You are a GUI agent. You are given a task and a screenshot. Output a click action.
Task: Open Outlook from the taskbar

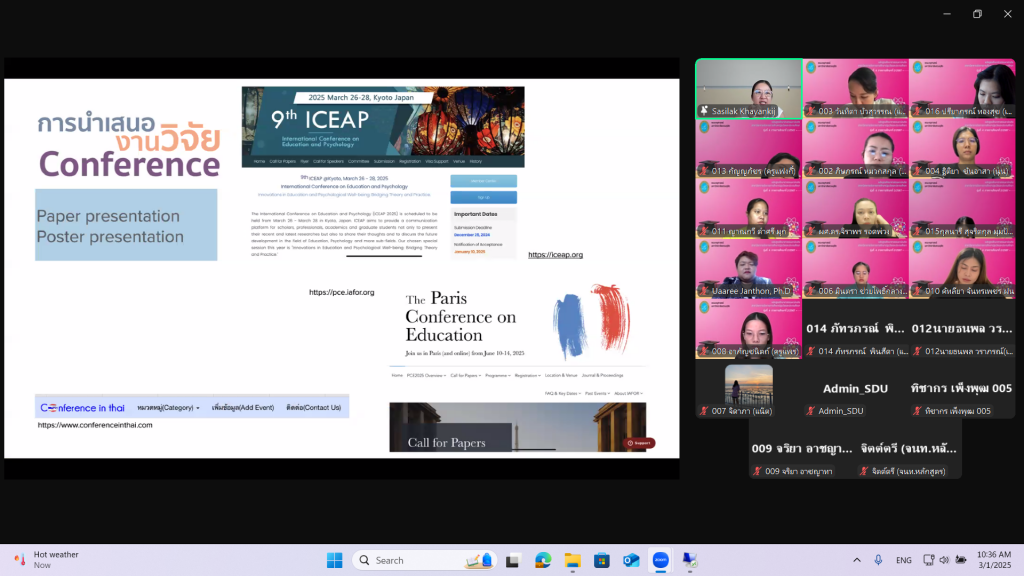[x=631, y=560]
